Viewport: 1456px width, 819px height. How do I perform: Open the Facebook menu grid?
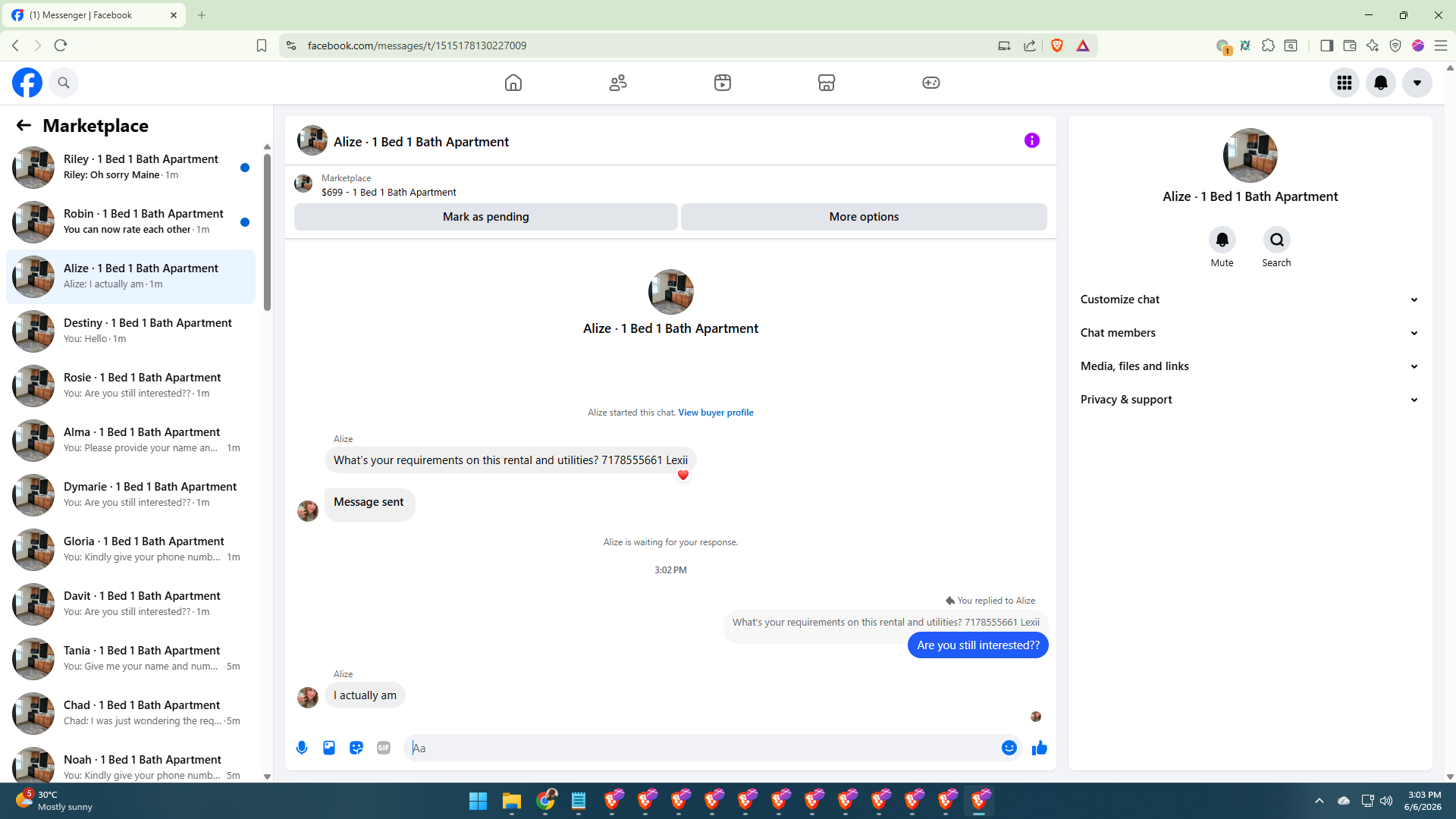click(1345, 83)
